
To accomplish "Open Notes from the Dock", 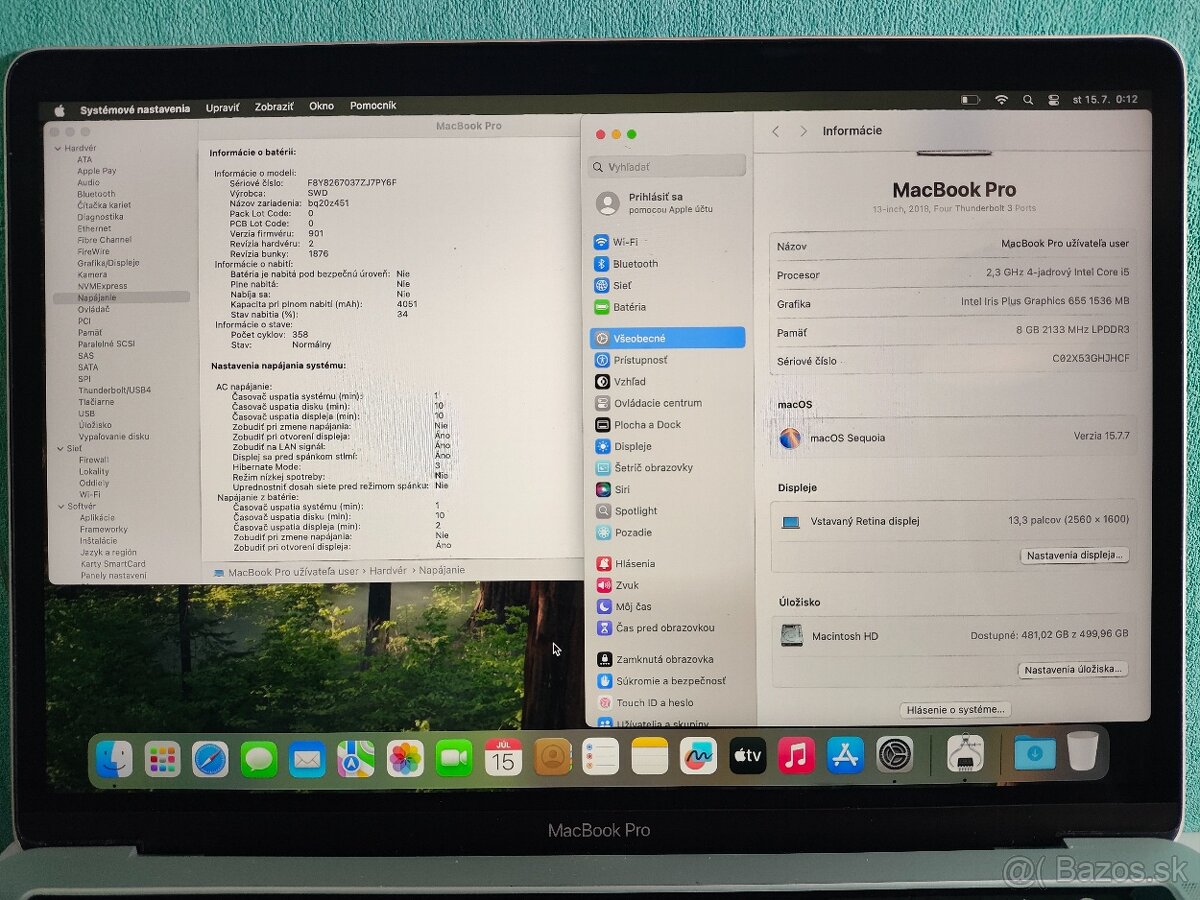I will 650,757.
